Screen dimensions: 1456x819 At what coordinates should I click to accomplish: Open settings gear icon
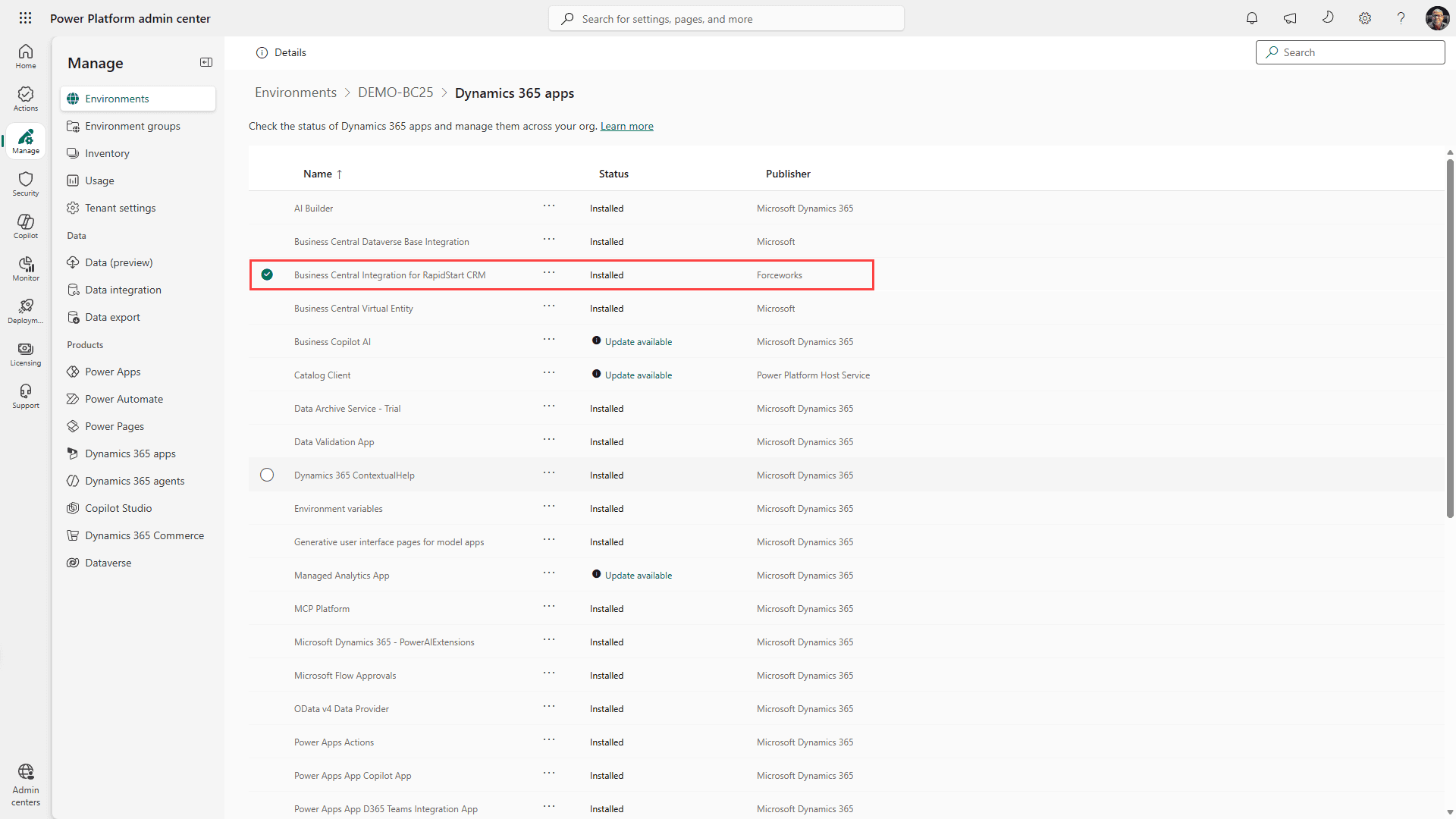pos(1365,18)
